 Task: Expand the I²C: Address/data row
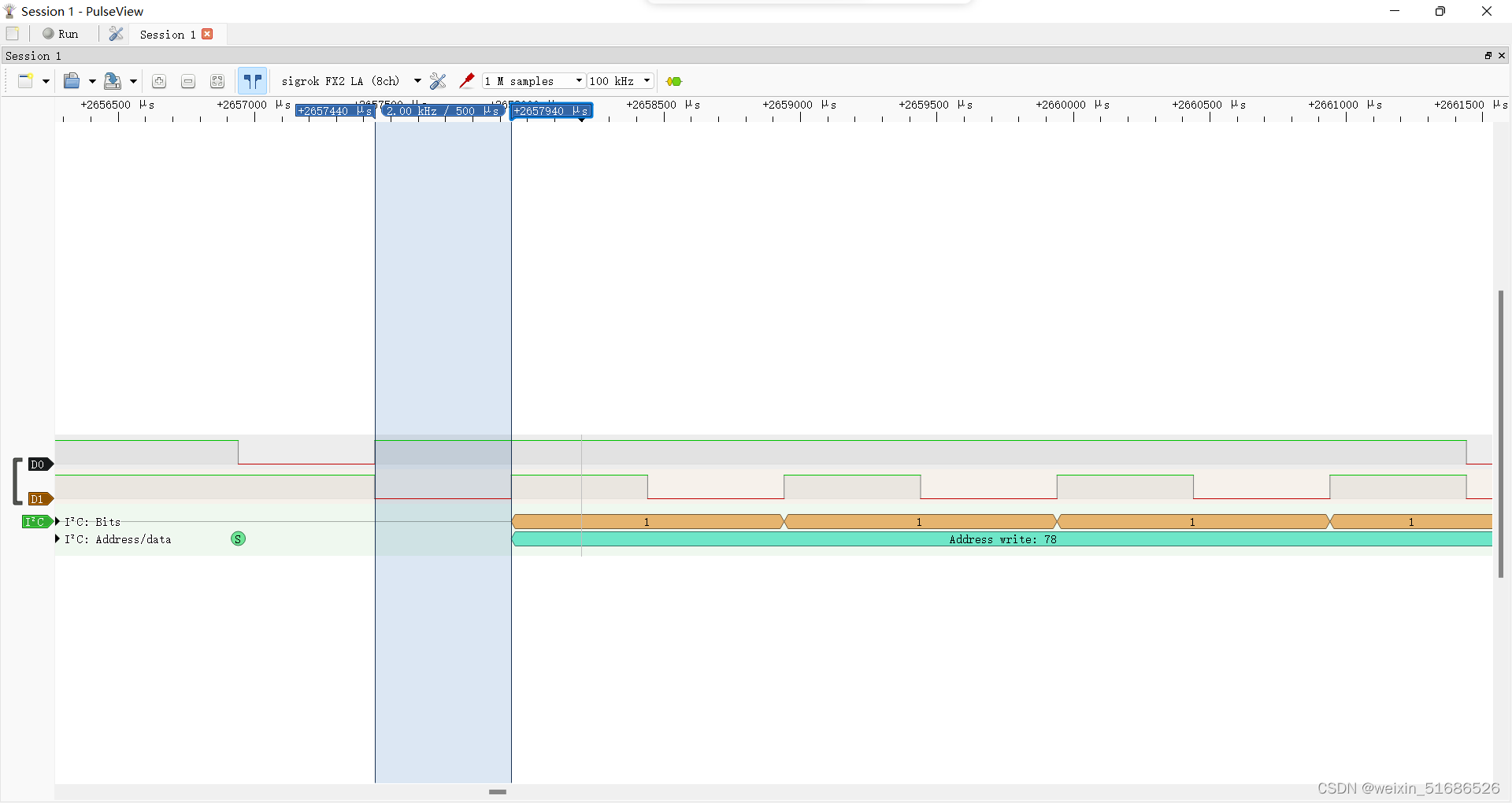pyautogui.click(x=57, y=538)
